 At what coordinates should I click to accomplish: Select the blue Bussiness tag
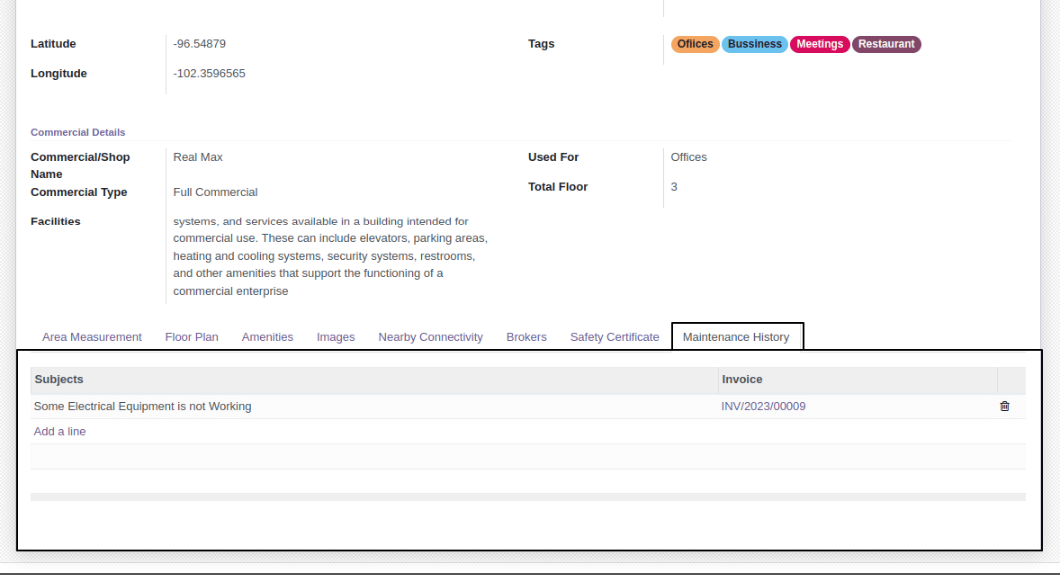pos(754,44)
